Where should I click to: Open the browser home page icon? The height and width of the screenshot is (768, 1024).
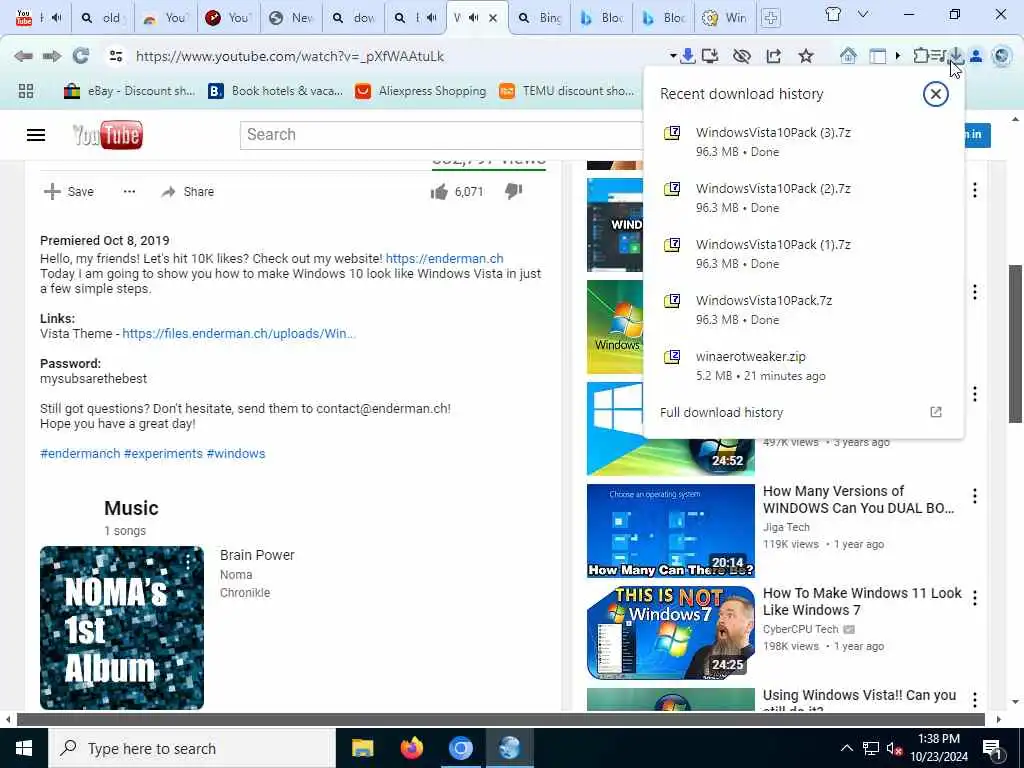[848, 56]
